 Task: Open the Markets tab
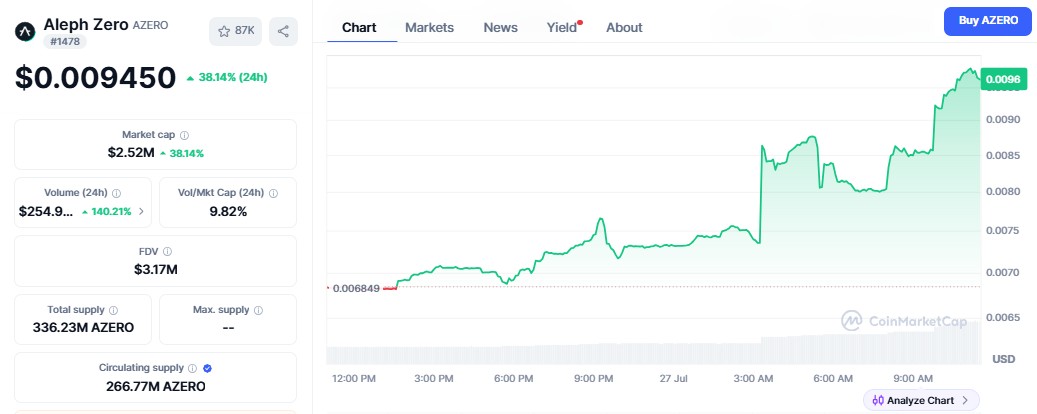click(x=429, y=27)
